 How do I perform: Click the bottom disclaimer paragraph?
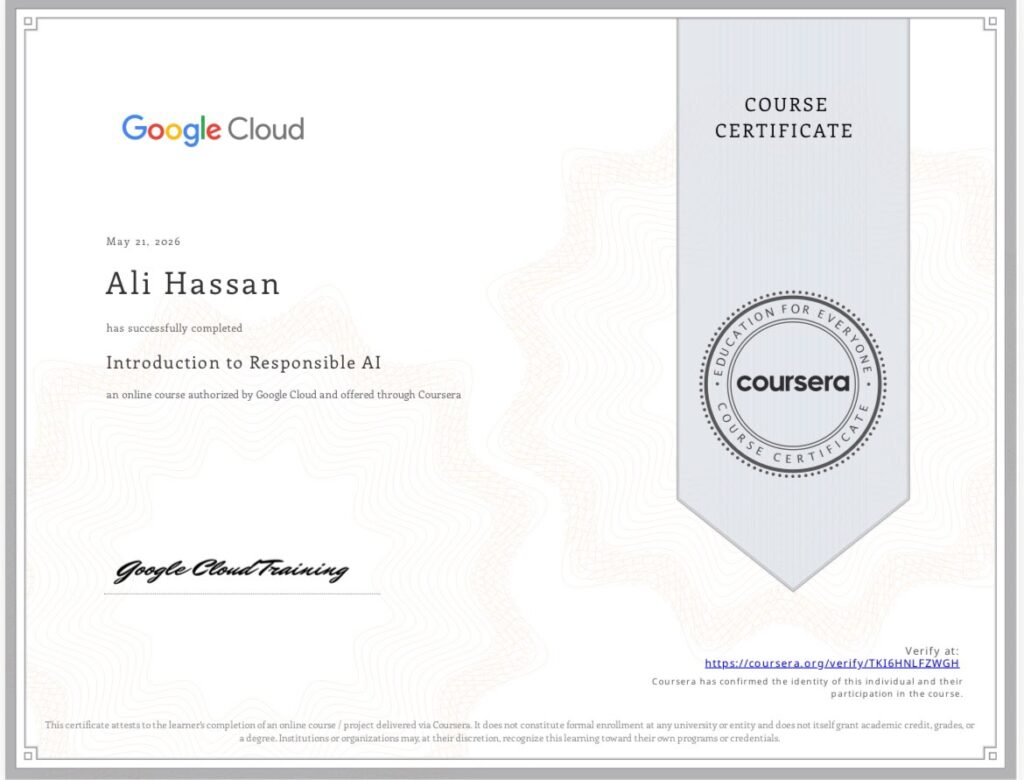pyautogui.click(x=509, y=732)
